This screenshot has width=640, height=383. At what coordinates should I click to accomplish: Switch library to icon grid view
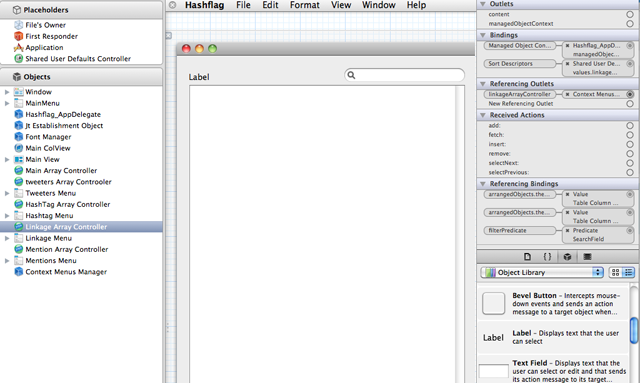(x=616, y=272)
